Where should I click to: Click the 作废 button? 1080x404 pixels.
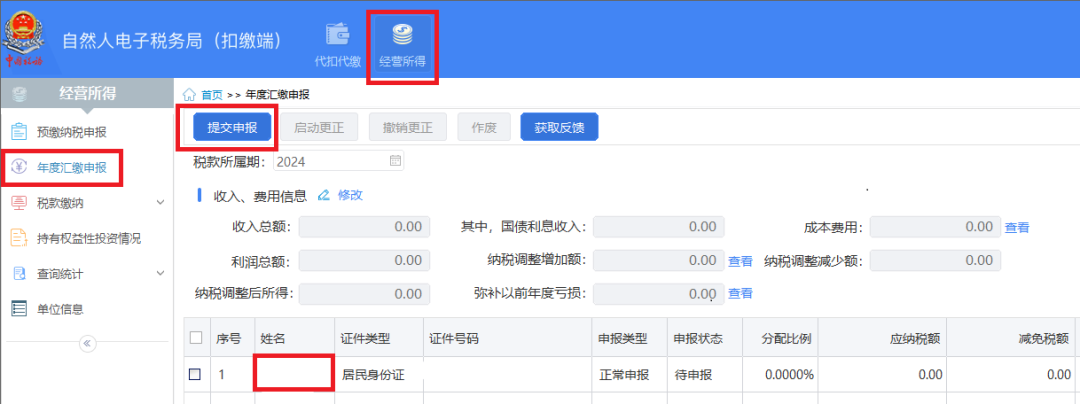484,127
